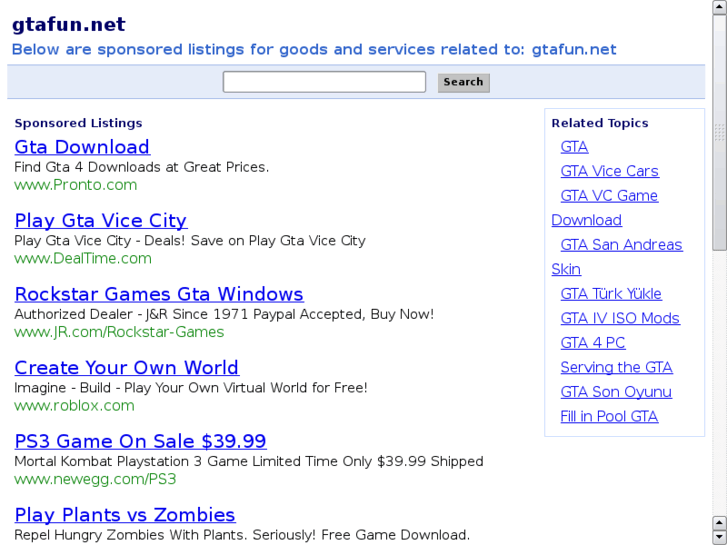Click the search text input field
Image resolution: width=727 pixels, height=545 pixels.
[324, 82]
